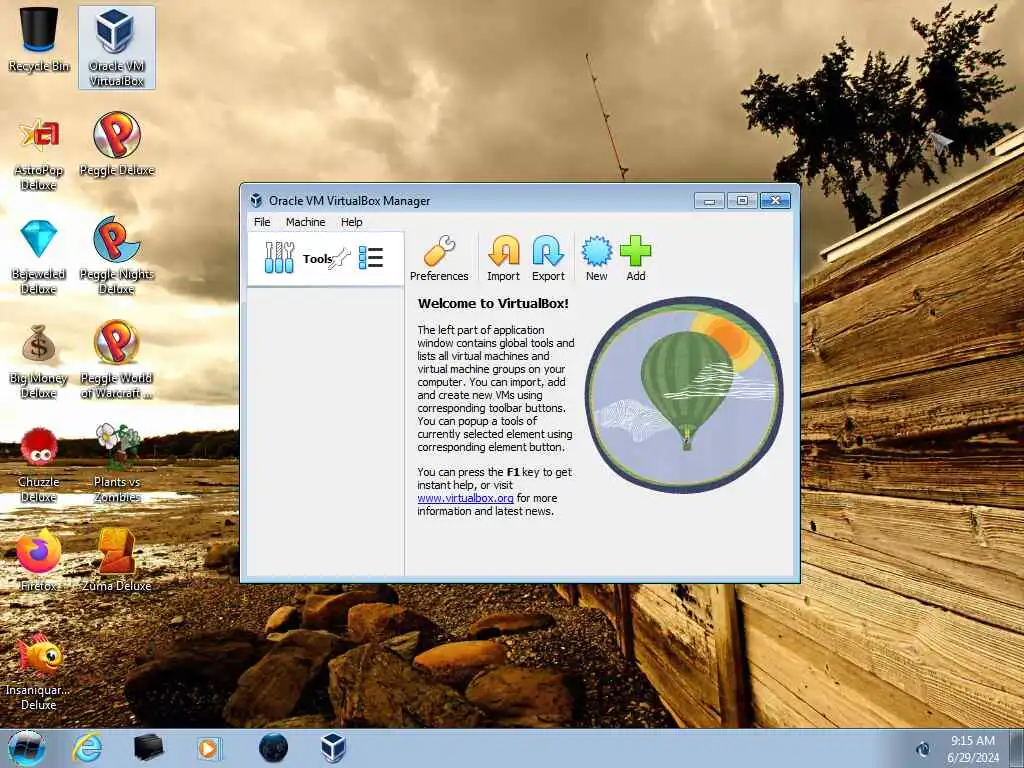Select the Recycle Bin desktop icon

point(39,38)
